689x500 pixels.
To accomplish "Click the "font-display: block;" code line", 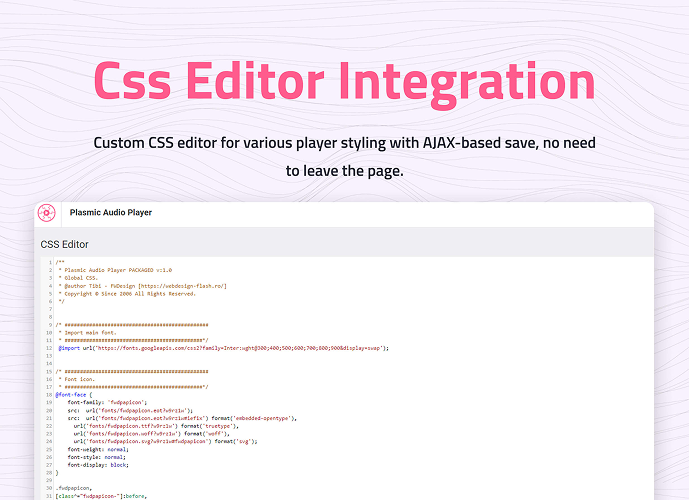I will (x=98, y=465).
